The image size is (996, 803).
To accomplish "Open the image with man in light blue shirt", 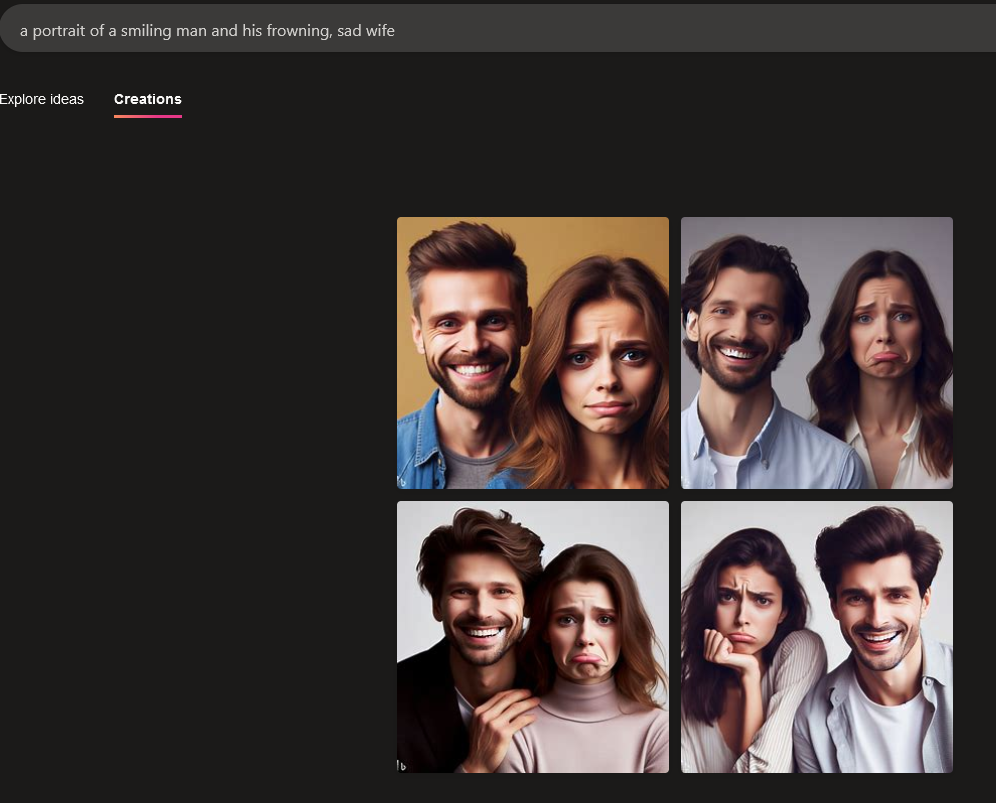I will pyautogui.click(x=817, y=353).
